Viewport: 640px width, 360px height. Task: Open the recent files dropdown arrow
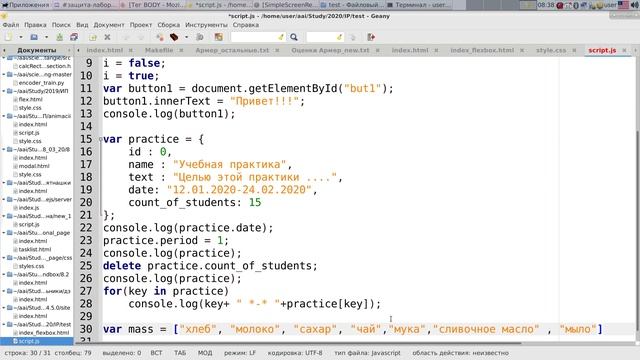(46, 37)
